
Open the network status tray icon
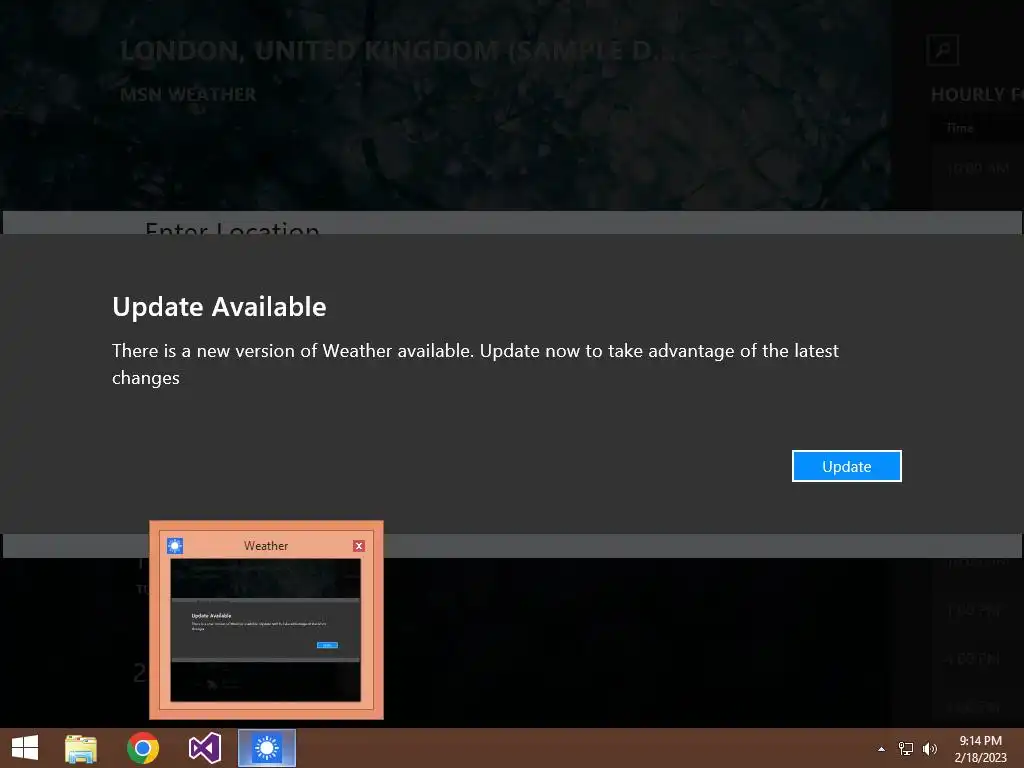[906, 749]
